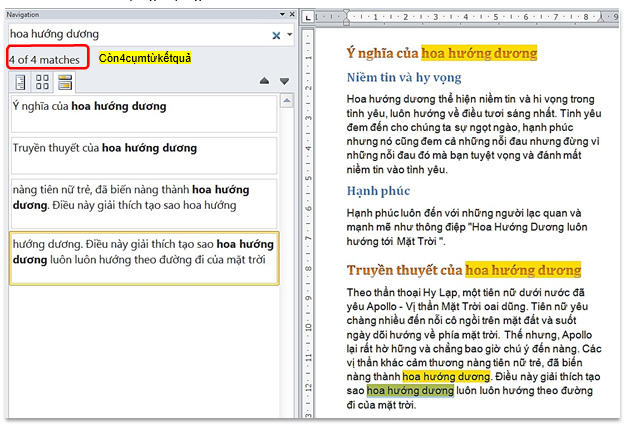
Task: Select the highlighted fourth search result
Action: 143,258
